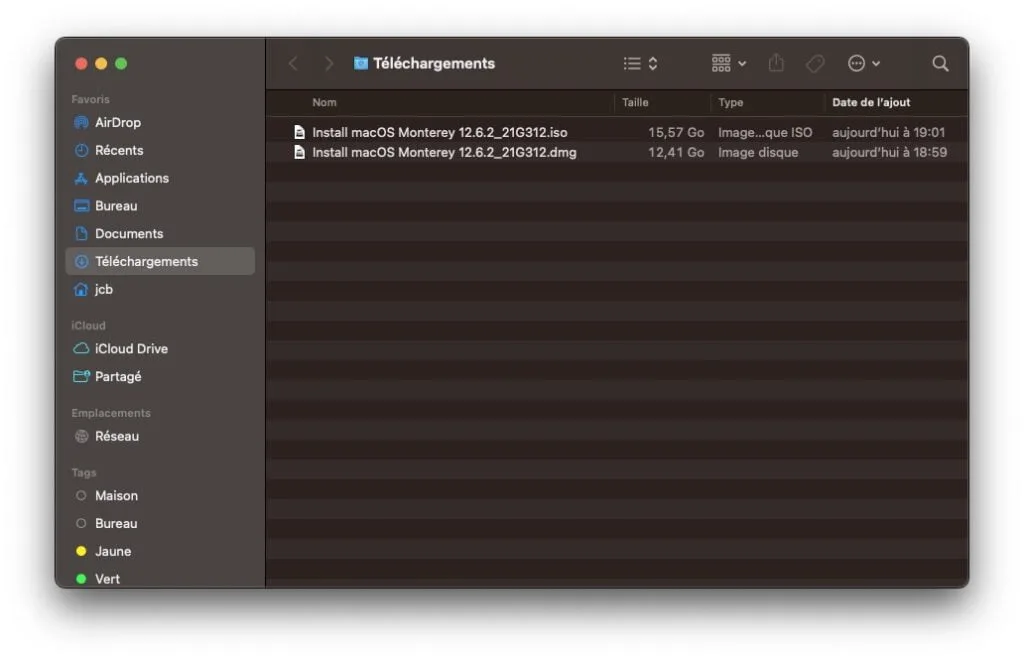Select the Jaune tag

coord(160,551)
